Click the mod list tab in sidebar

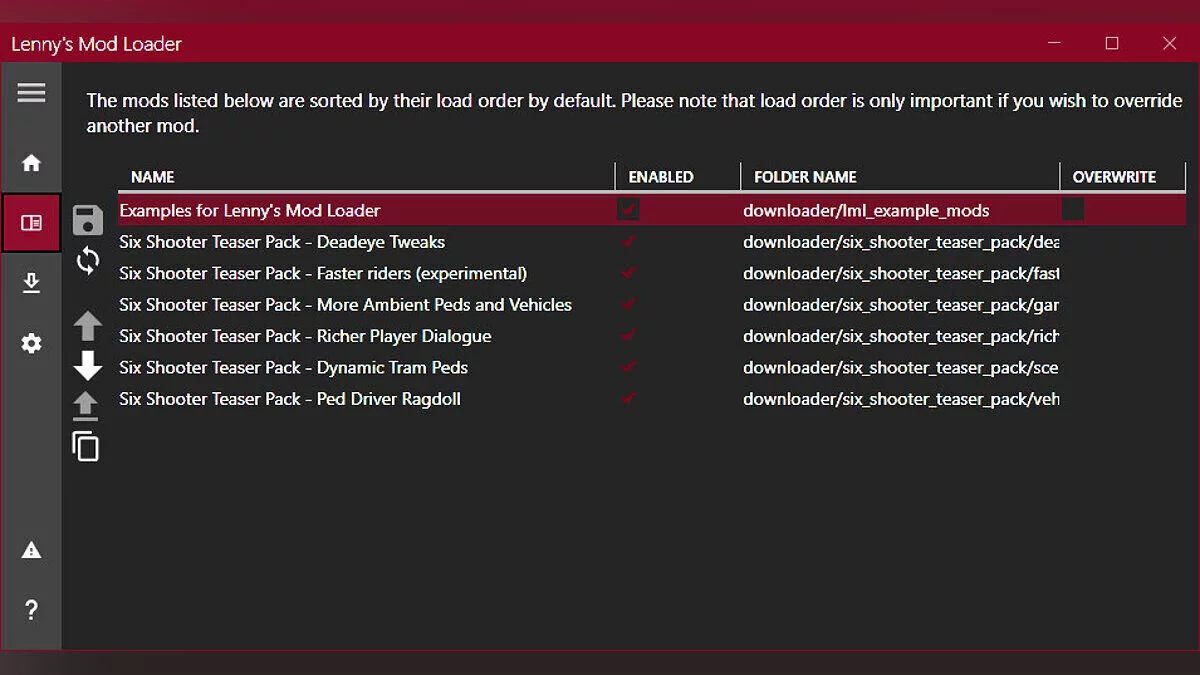[x=31, y=223]
